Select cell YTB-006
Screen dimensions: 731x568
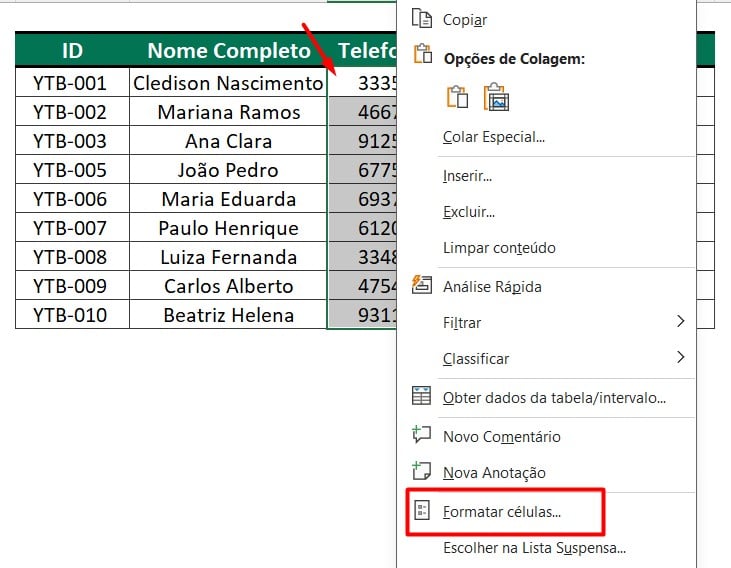pos(72,198)
